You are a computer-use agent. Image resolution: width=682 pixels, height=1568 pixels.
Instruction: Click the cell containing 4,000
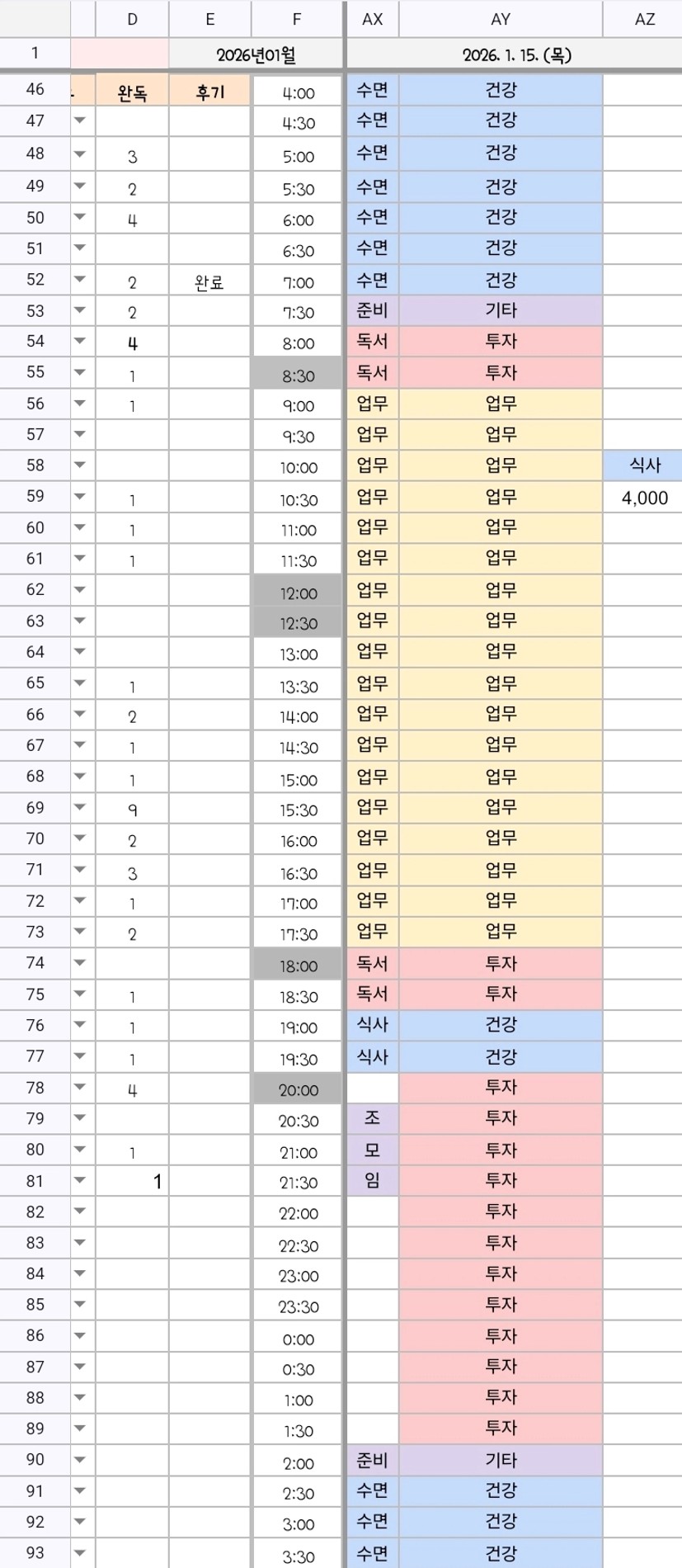pos(644,498)
